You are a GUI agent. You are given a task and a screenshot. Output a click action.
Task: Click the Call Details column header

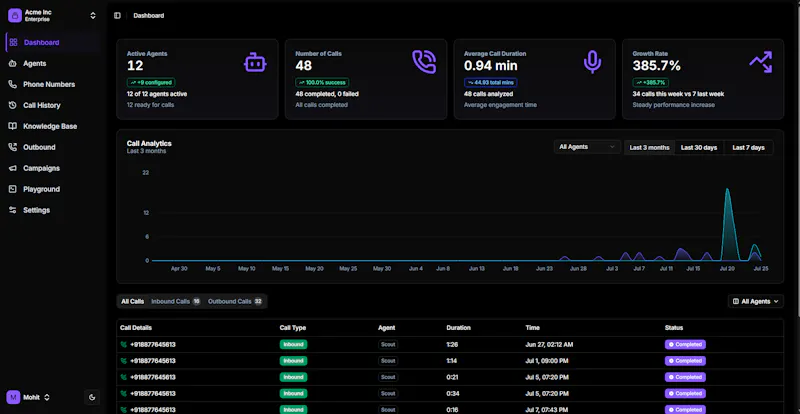pos(136,328)
